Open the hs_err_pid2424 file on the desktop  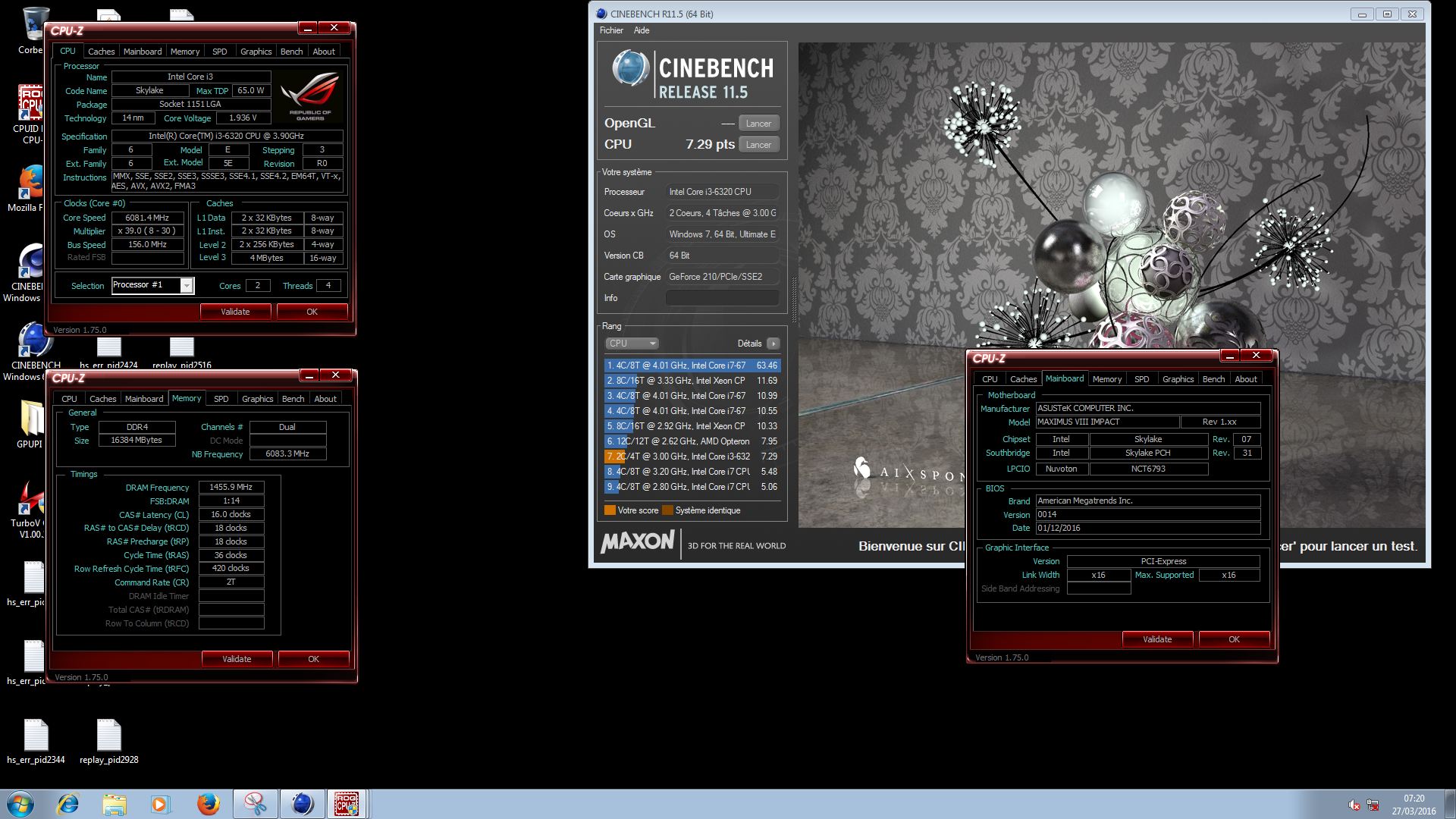pyautogui.click(x=108, y=352)
